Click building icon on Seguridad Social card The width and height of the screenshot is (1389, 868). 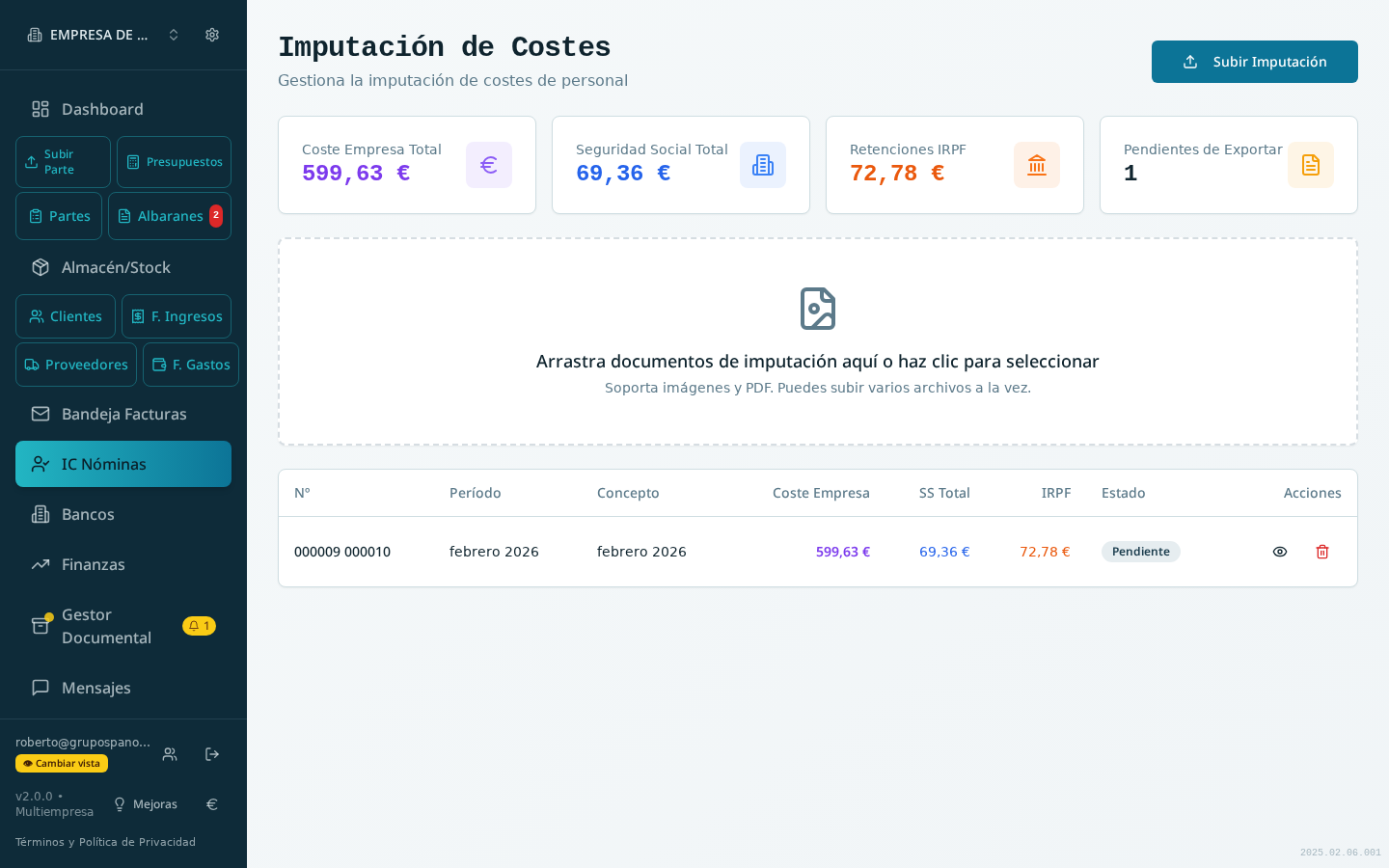(x=763, y=165)
